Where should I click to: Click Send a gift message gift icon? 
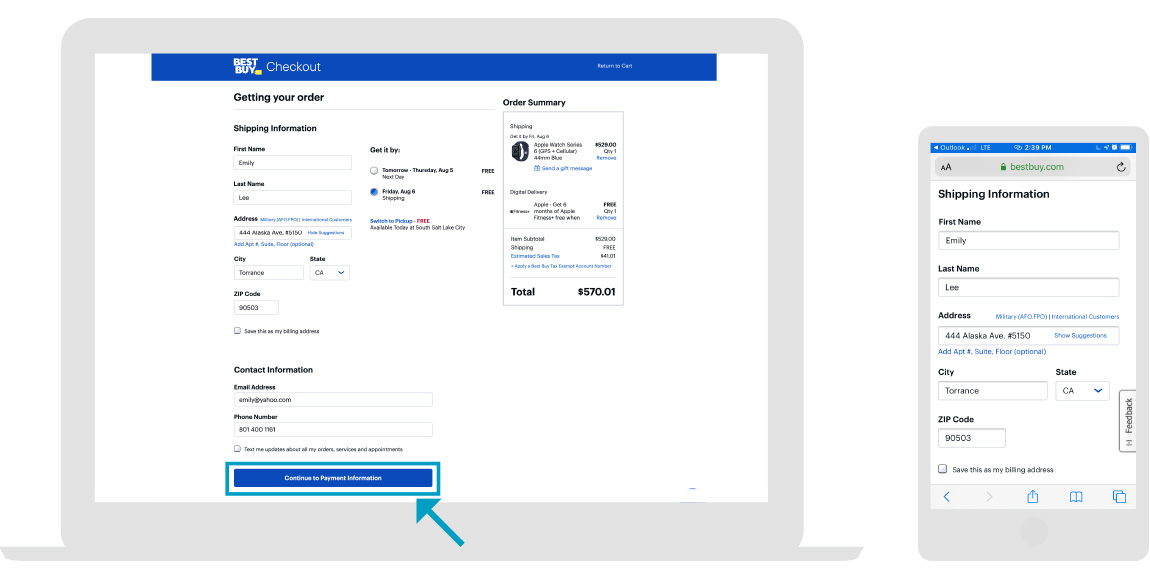click(538, 168)
